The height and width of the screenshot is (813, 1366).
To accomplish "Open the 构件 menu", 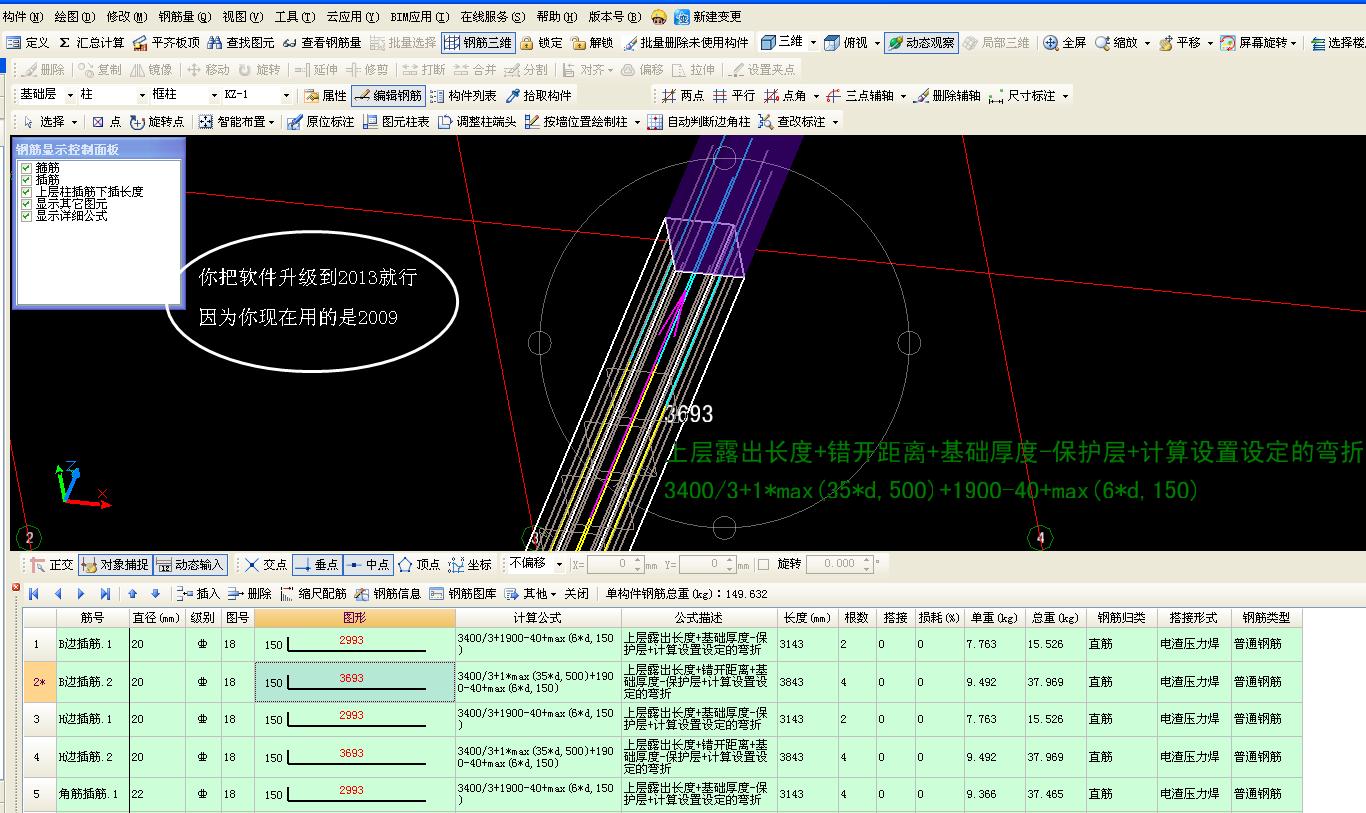I will point(23,17).
